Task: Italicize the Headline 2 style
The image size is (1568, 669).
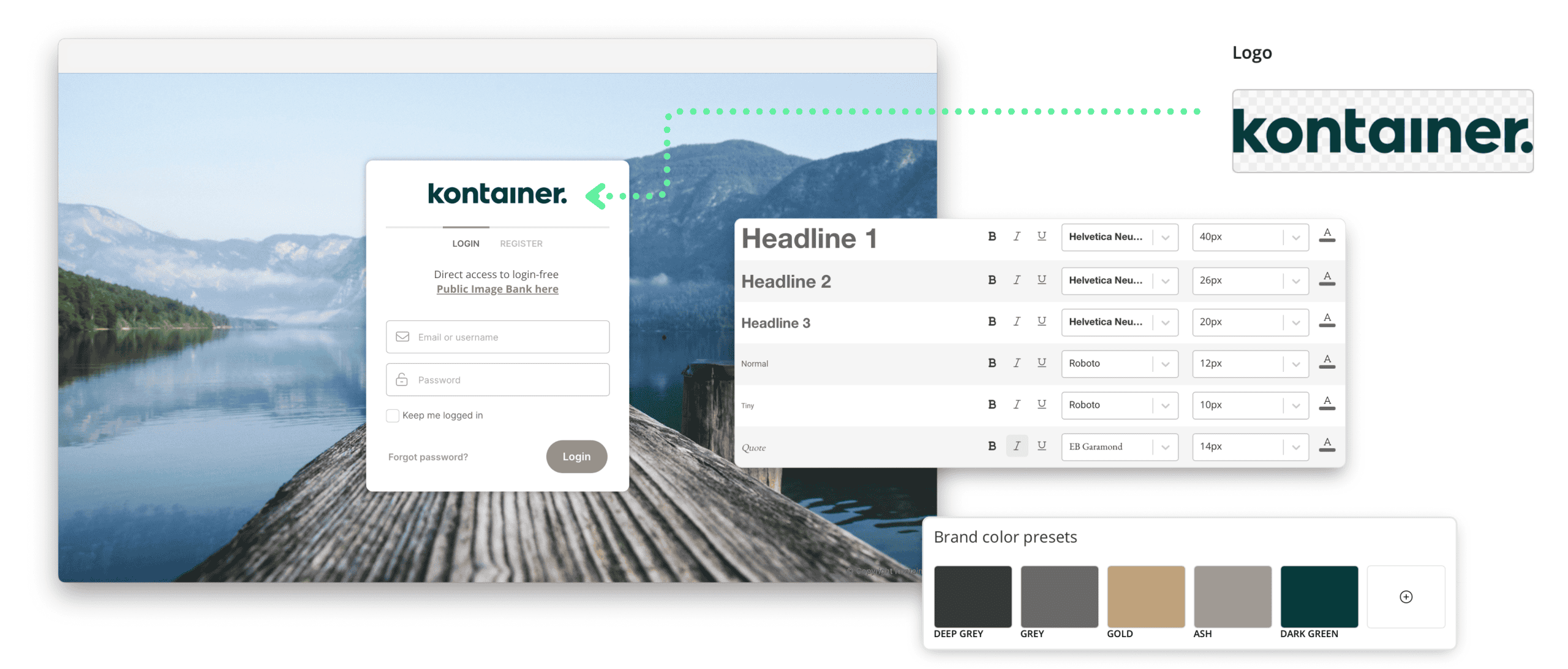Action: [x=1017, y=280]
